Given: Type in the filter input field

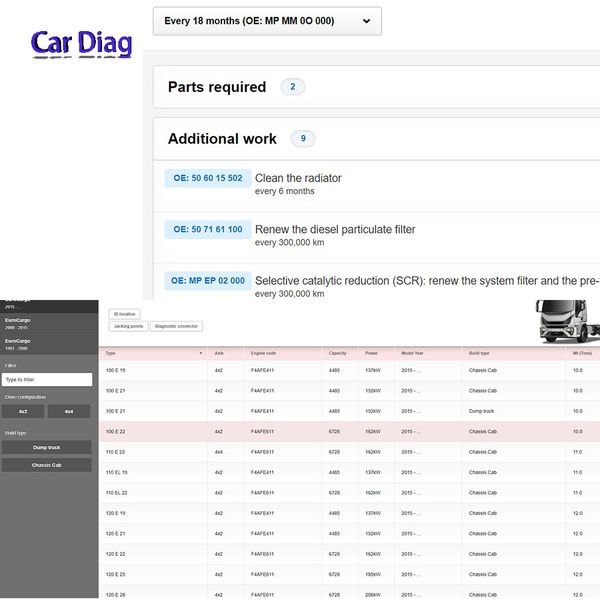Looking at the screenshot, I should (x=47, y=380).
